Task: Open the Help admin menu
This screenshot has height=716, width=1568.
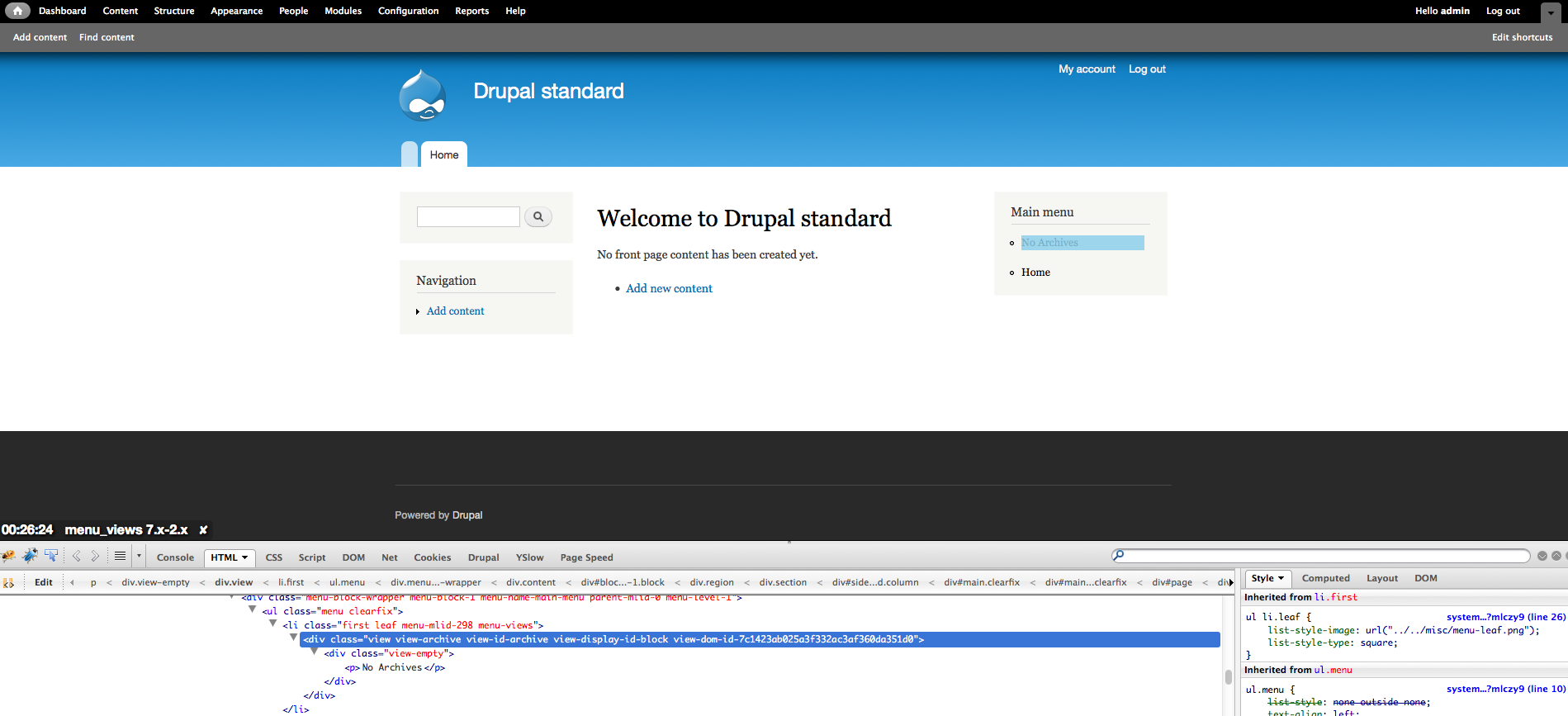Action: pyautogui.click(x=516, y=11)
